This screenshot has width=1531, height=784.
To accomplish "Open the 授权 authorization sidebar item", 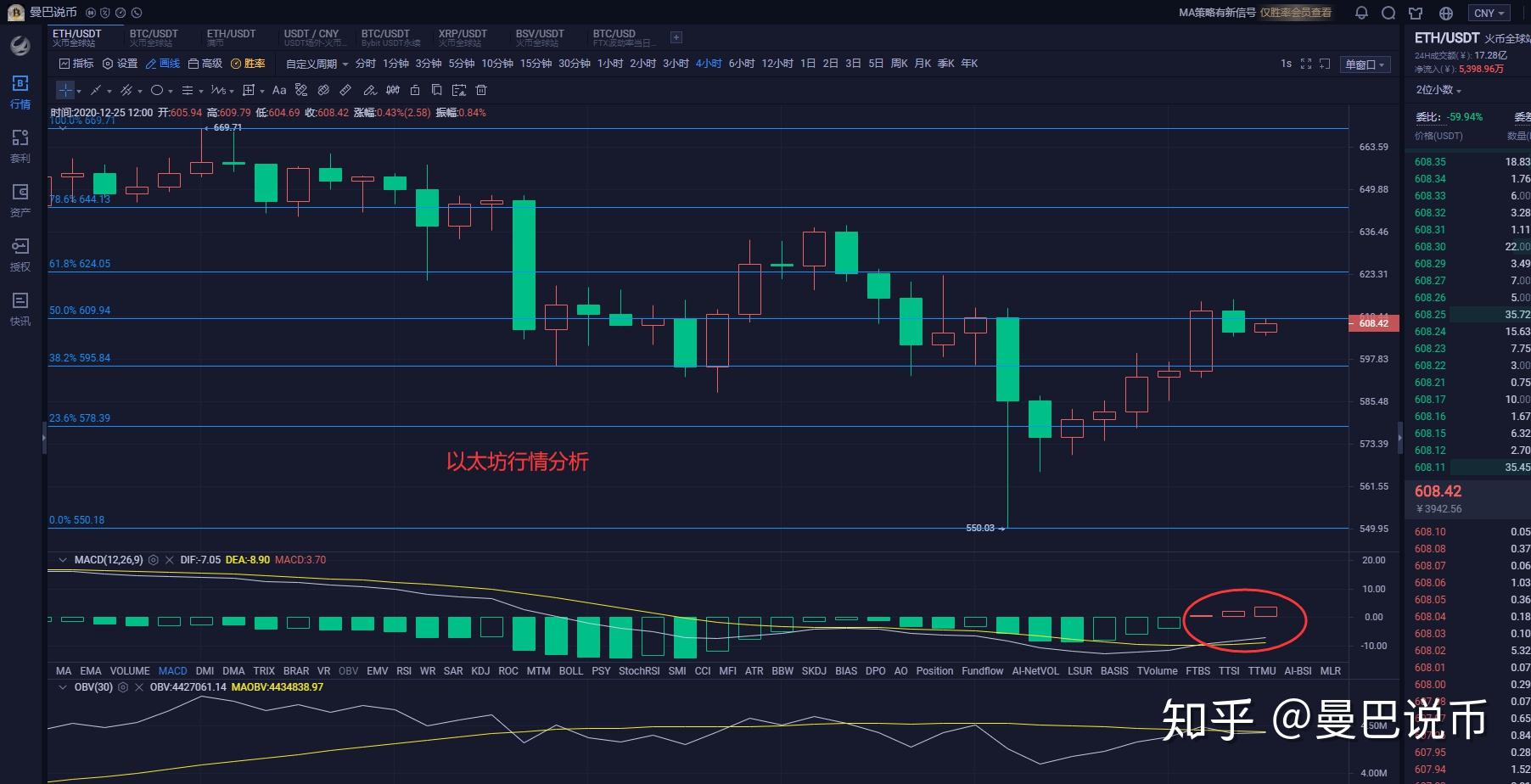I will click(20, 255).
